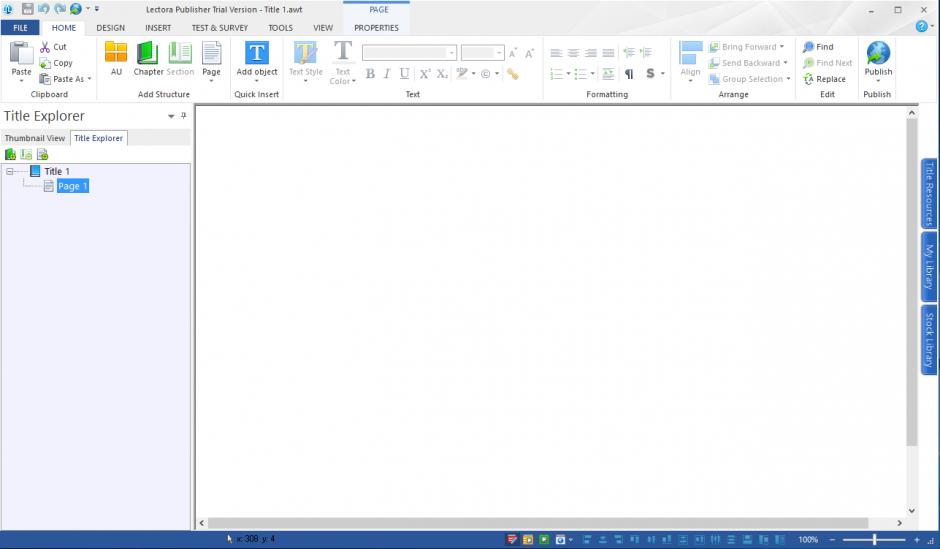The image size is (940, 549).
Task: Click the Cut scissors icon
Action: tap(46, 47)
